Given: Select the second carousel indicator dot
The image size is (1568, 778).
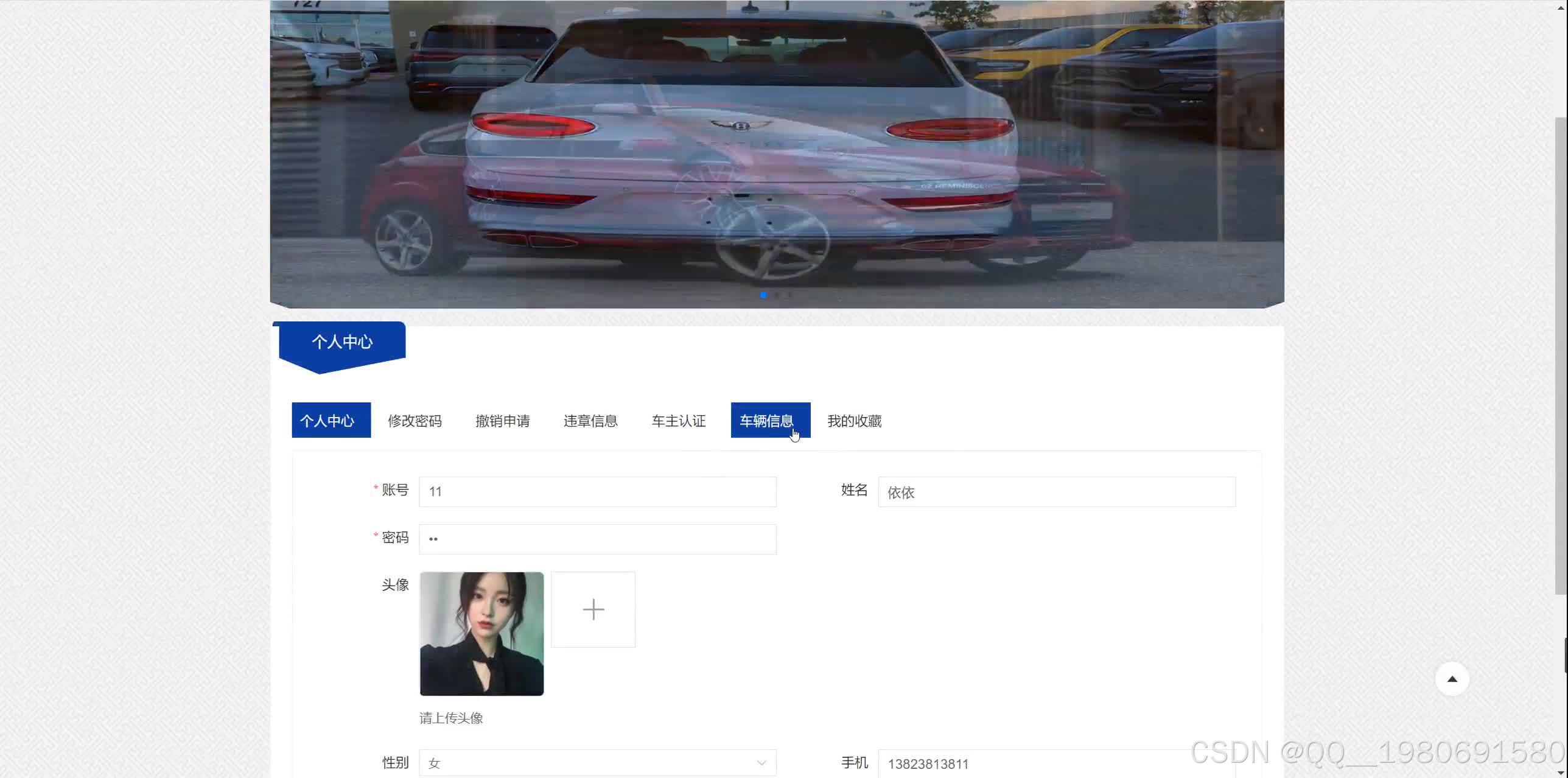Looking at the screenshot, I should (x=777, y=295).
